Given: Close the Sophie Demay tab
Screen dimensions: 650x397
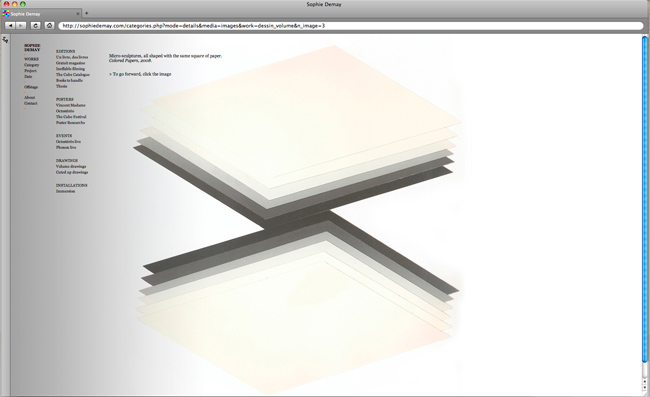Looking at the screenshot, I should tap(78, 14).
